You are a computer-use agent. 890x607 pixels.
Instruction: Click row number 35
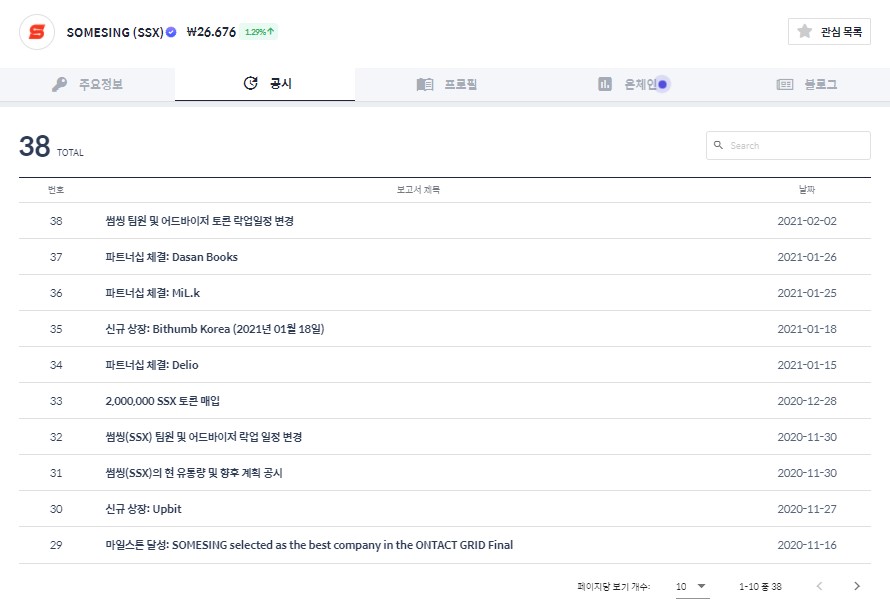(x=56, y=329)
